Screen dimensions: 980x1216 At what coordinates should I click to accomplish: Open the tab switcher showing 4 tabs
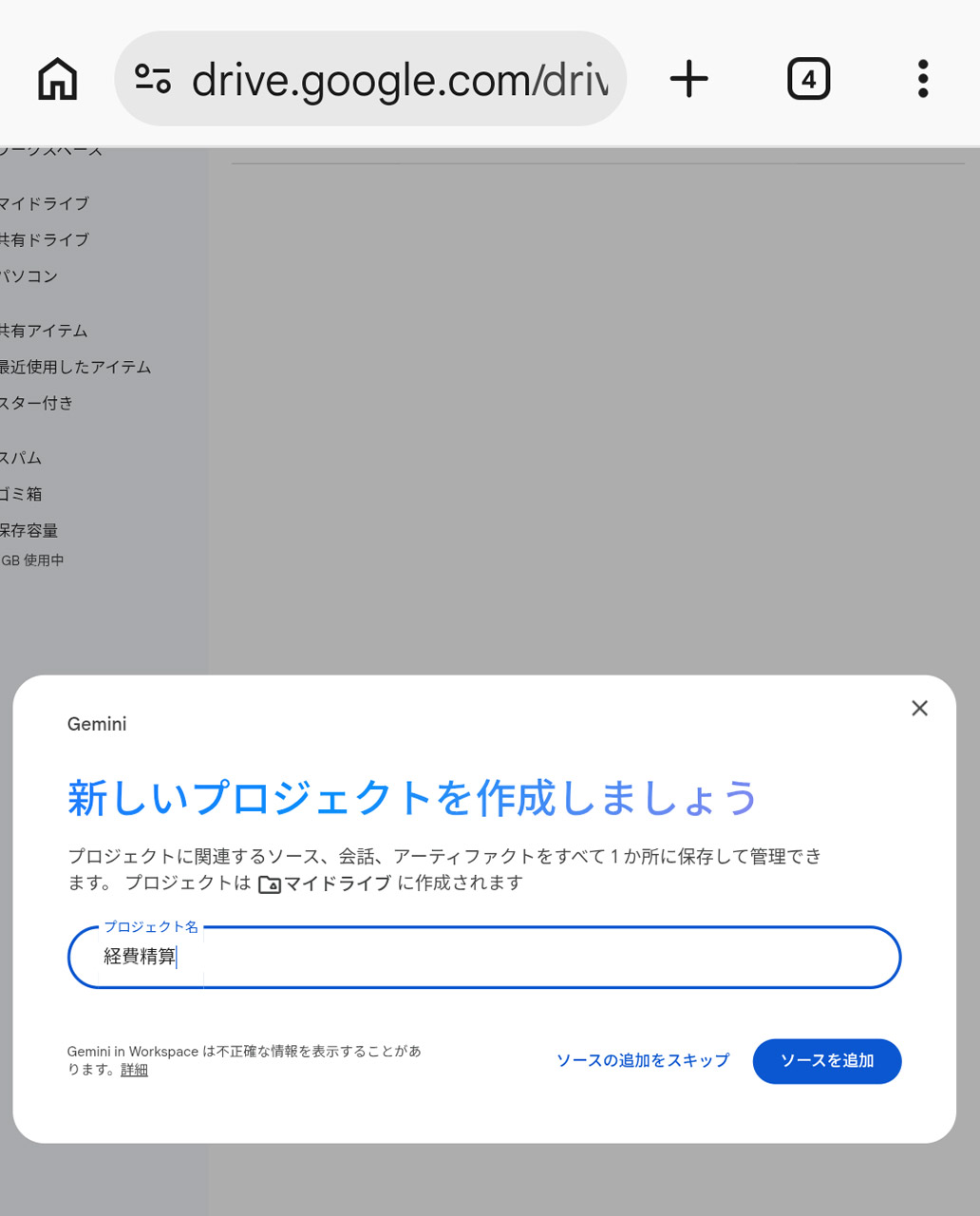pyautogui.click(x=809, y=79)
